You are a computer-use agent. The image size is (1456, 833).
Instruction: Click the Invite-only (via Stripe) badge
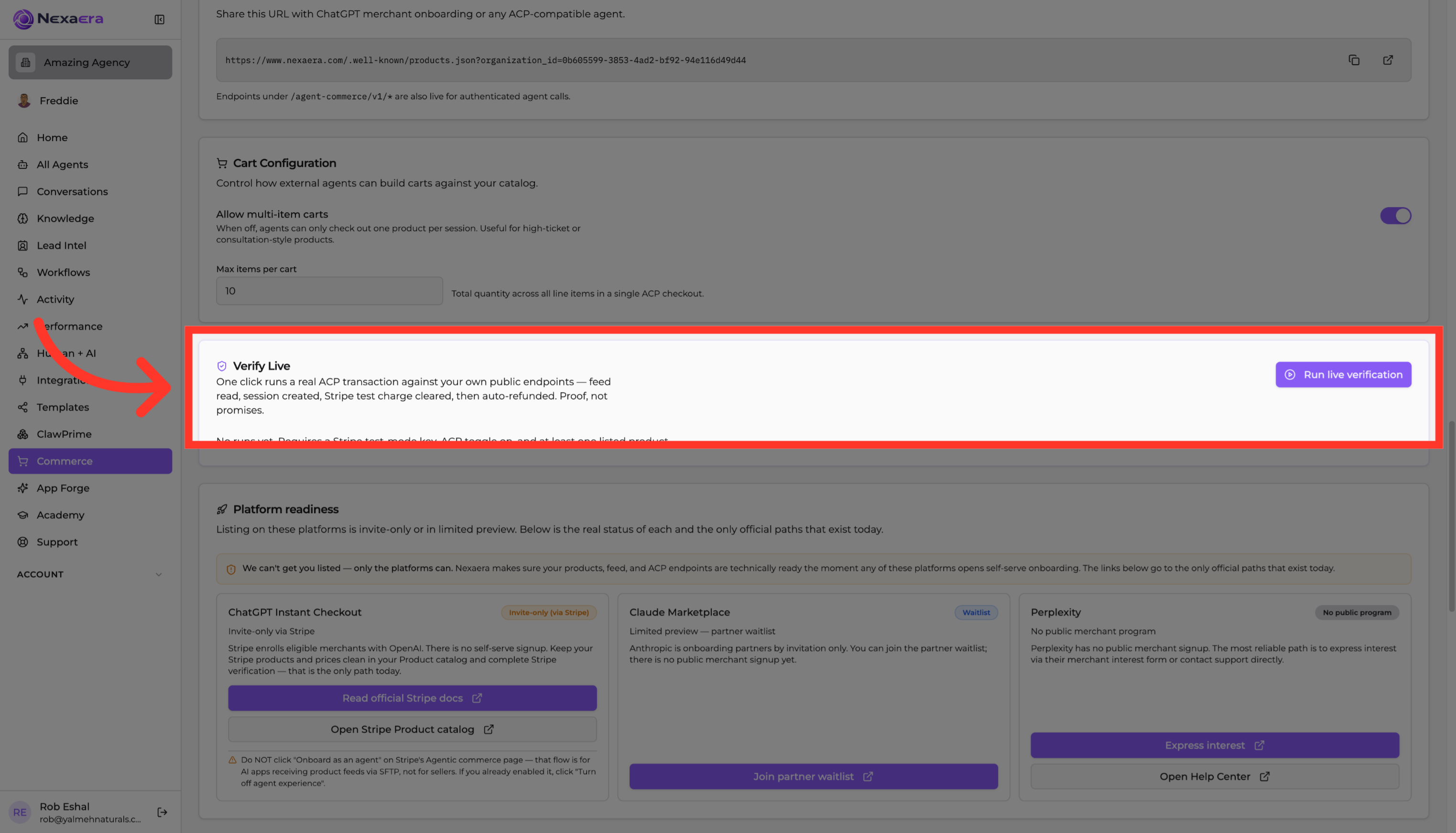pos(549,612)
